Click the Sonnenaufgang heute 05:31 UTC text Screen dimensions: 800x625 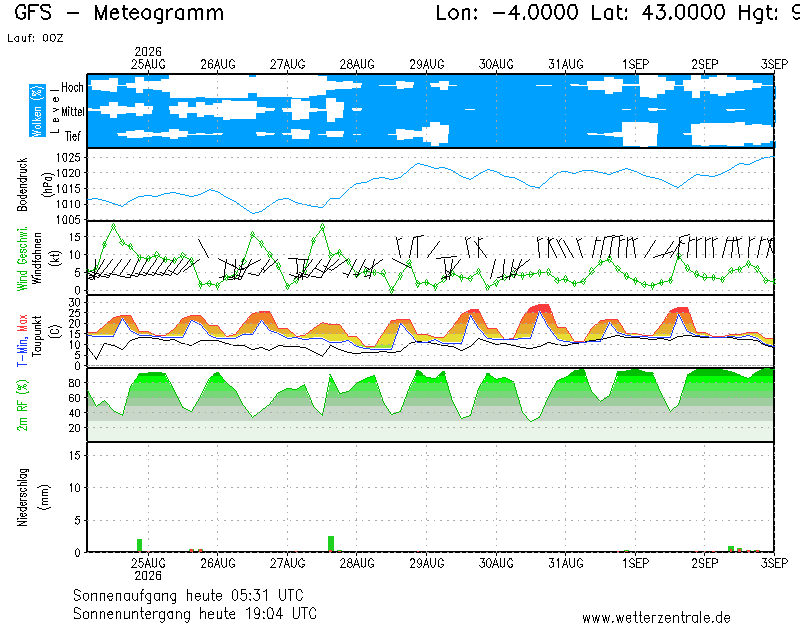coord(188,595)
